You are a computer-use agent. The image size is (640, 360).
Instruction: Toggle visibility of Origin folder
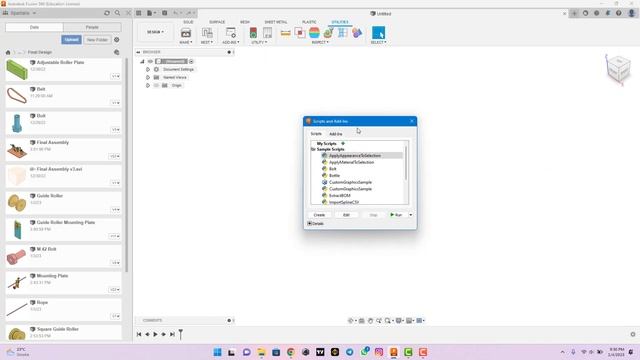[x=156, y=86]
